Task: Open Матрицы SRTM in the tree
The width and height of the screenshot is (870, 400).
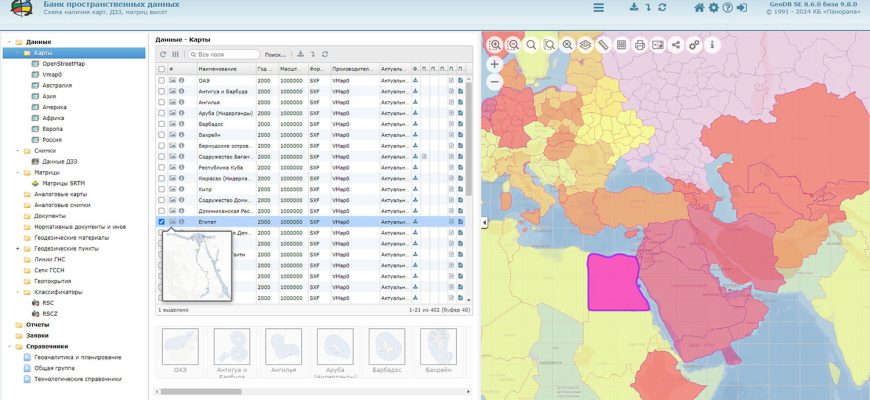Action: point(62,183)
